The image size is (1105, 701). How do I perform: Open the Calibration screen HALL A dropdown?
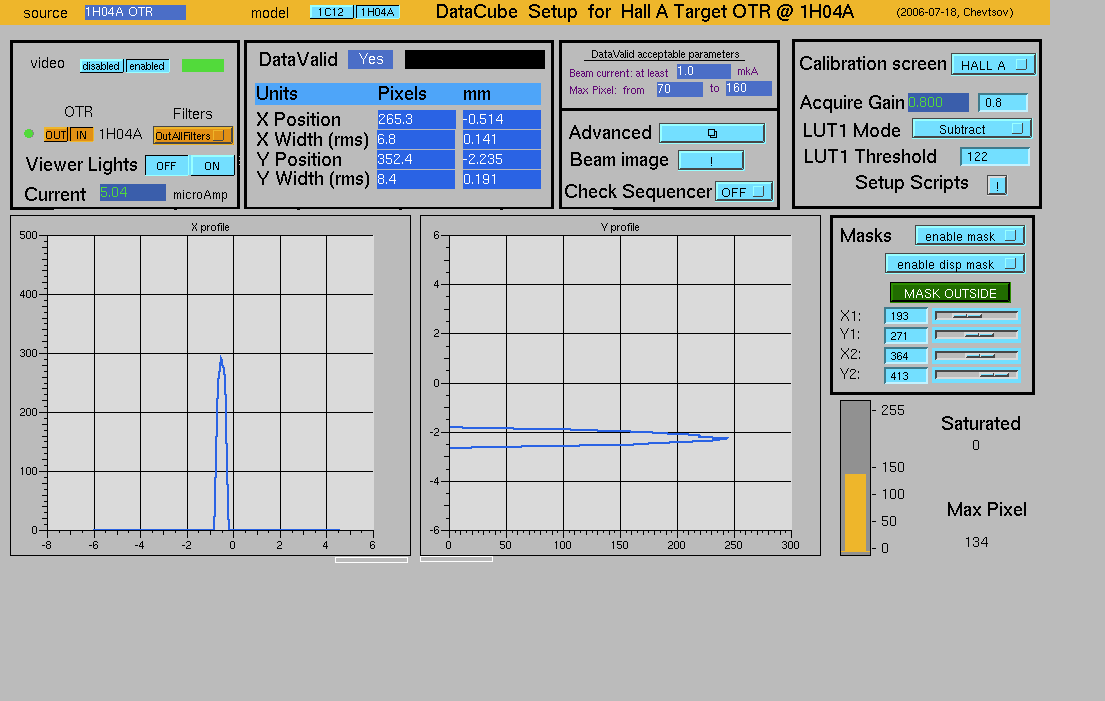click(x=994, y=65)
